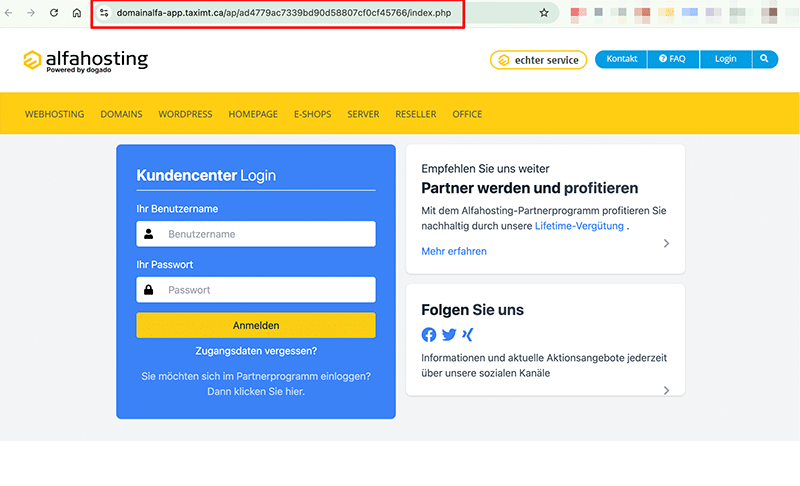Open the WEBHOSTING menu
This screenshot has height=486, width=800.
click(x=55, y=114)
